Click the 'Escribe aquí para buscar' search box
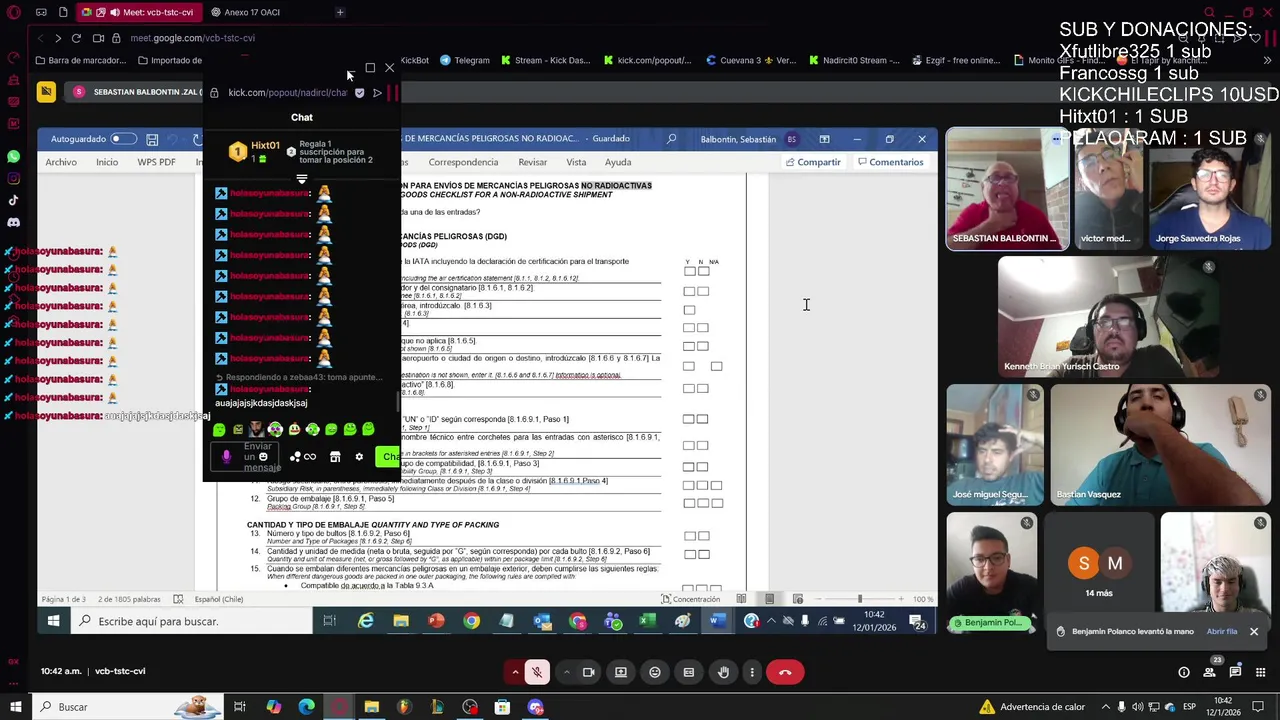Viewport: 1280px width, 720px height. pyautogui.click(x=192, y=621)
